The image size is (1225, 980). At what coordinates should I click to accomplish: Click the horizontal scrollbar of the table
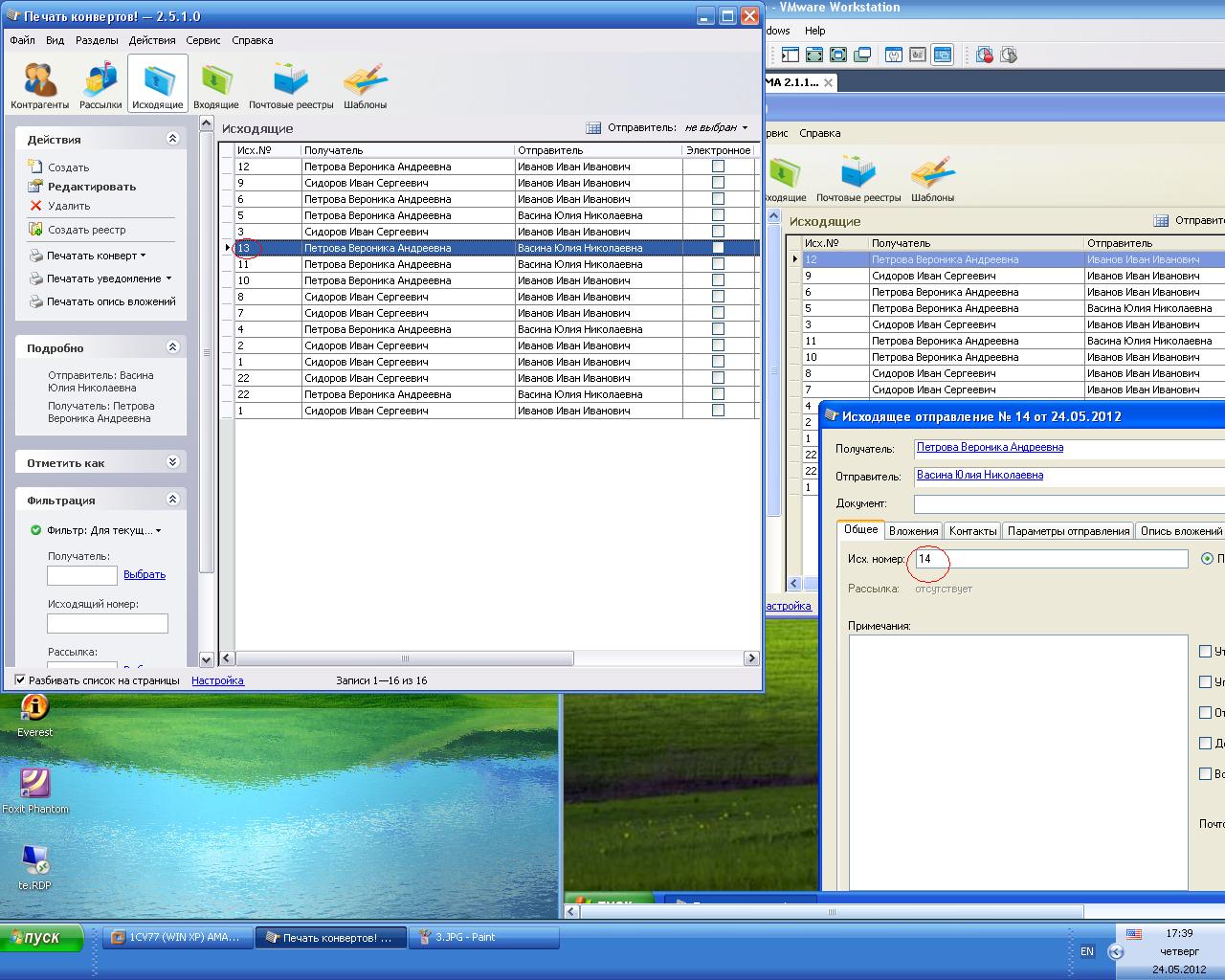click(404, 658)
